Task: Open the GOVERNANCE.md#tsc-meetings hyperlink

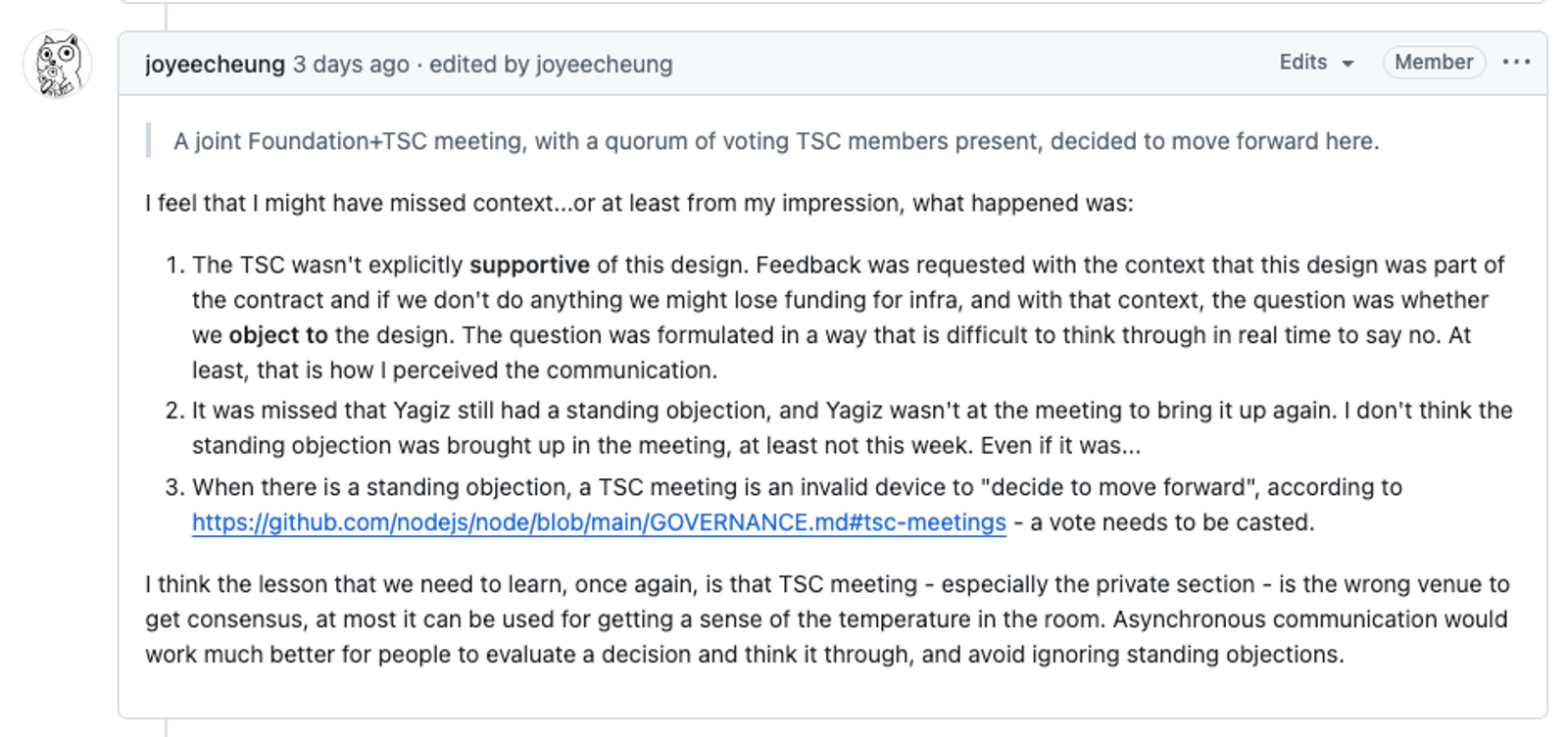Action: pos(599,522)
